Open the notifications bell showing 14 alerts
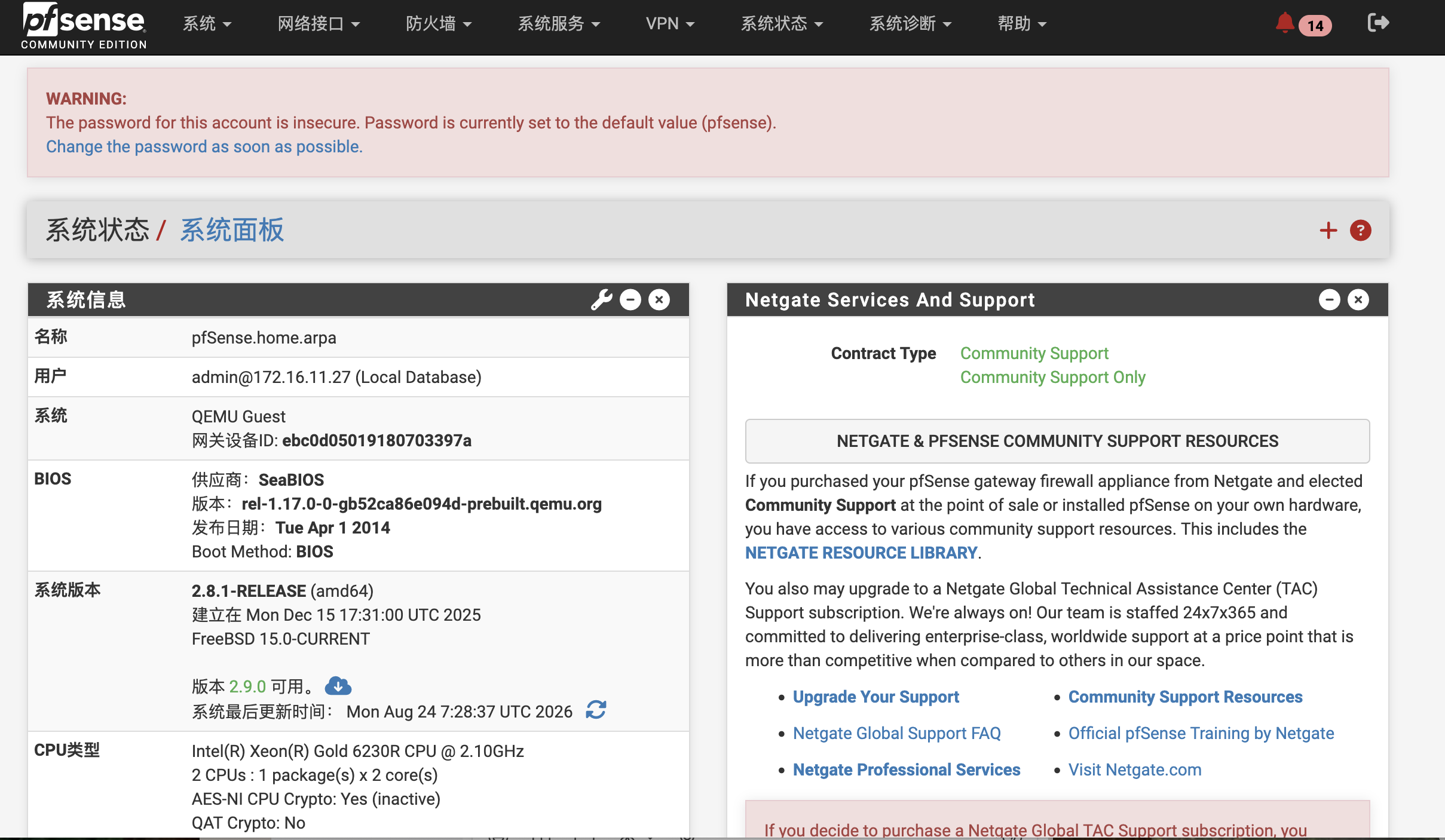 click(1302, 24)
